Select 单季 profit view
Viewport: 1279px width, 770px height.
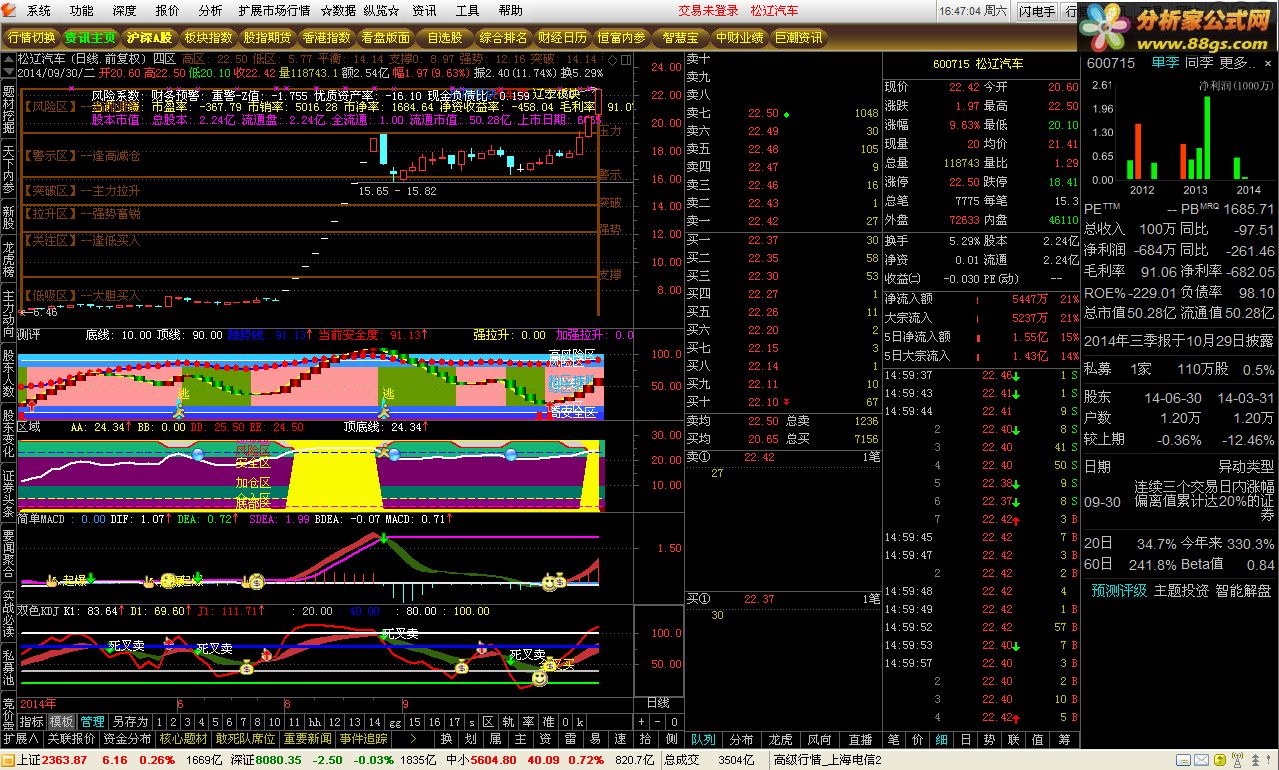coord(1165,63)
